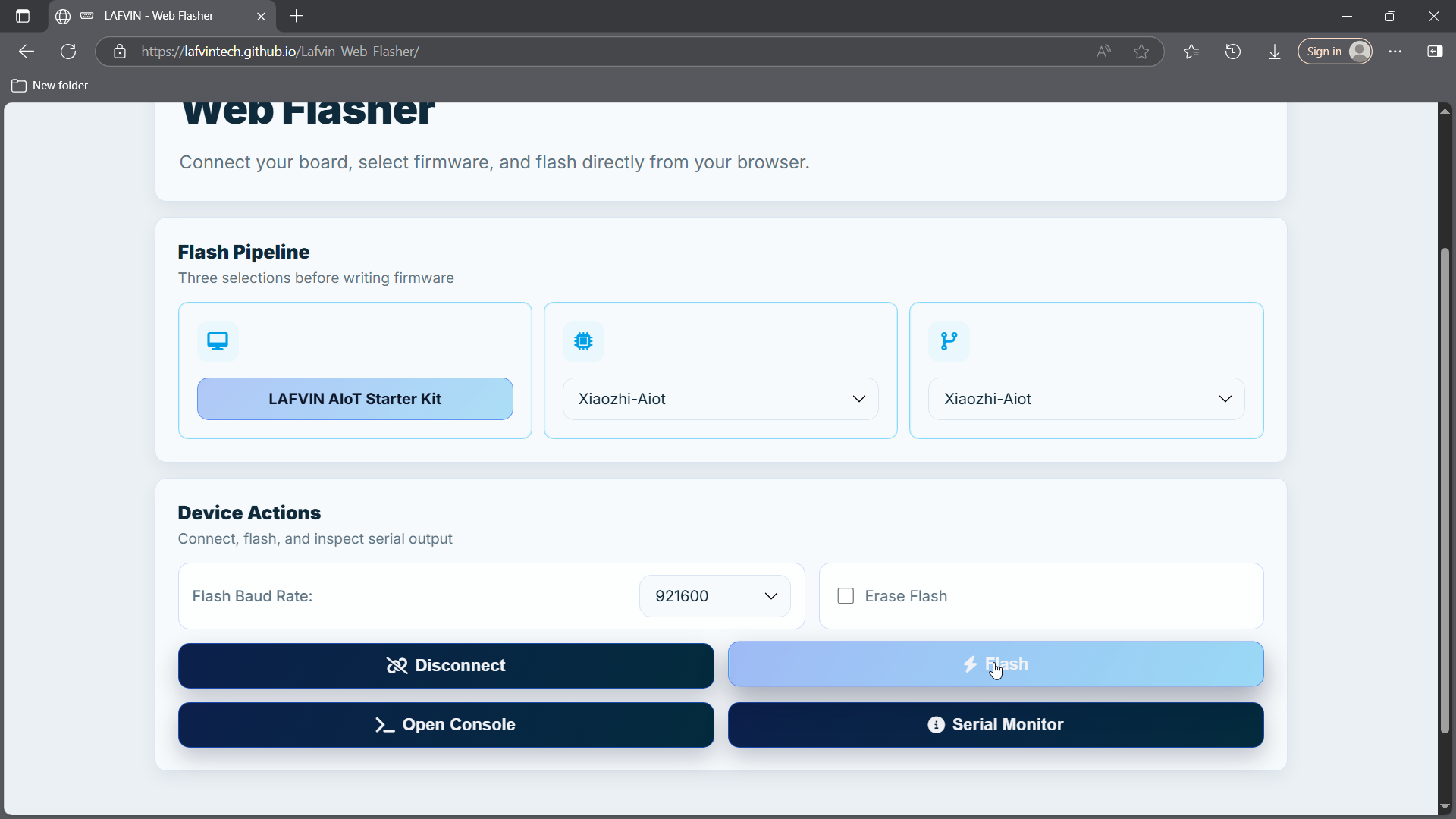Open the Read aloud icon in the address bar
The height and width of the screenshot is (819, 1456).
(x=1103, y=52)
